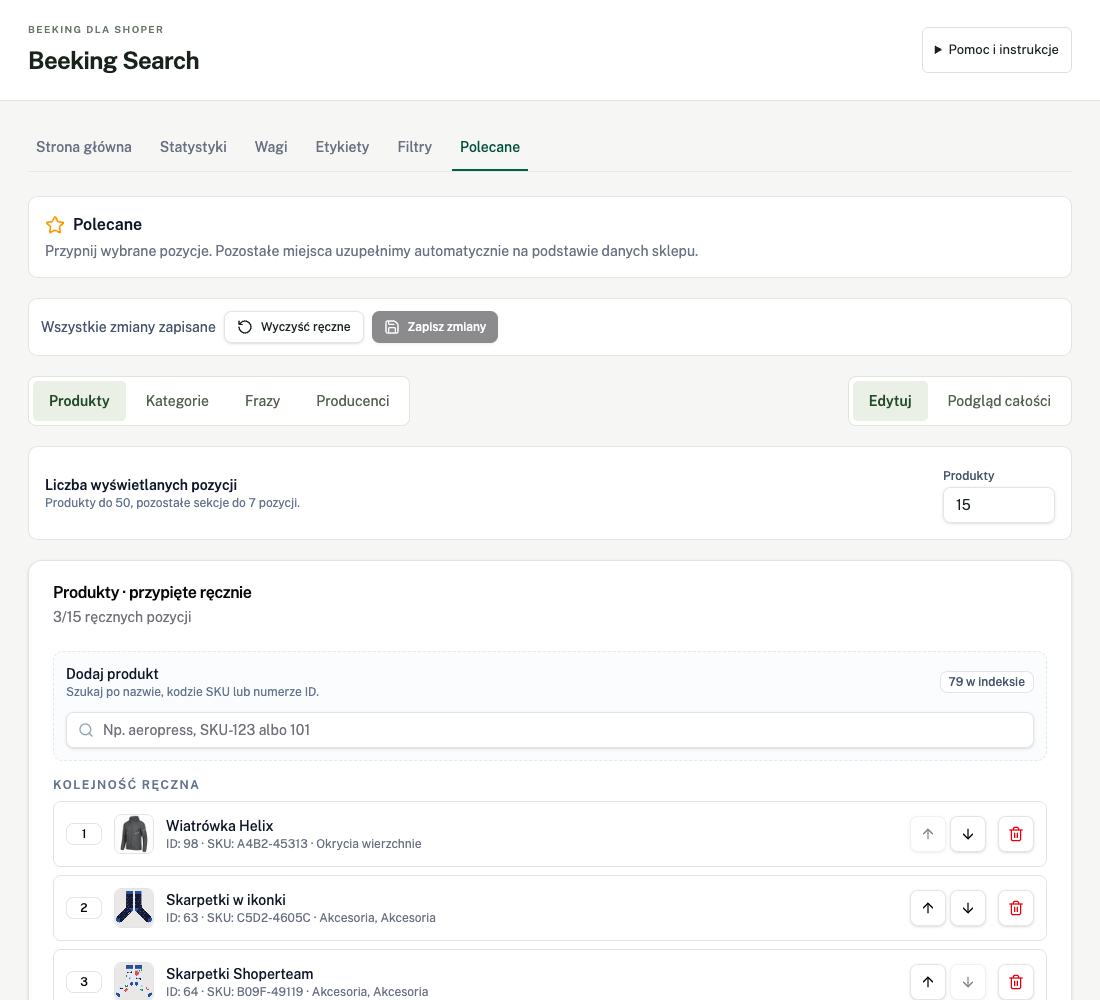Click position number 3 badge
Screen dimensions: 1100x1000
(83, 982)
